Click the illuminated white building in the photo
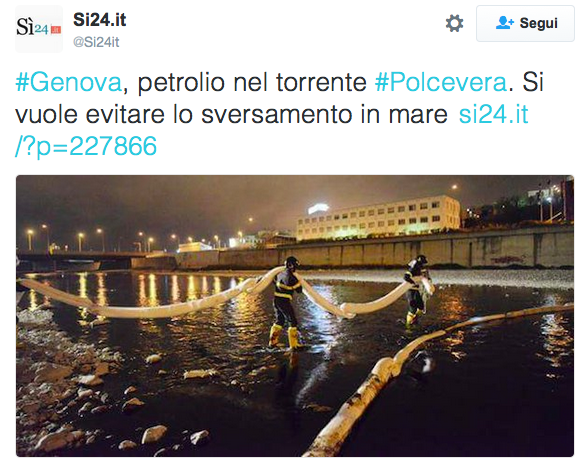This screenshot has width=583, height=463. (379, 218)
